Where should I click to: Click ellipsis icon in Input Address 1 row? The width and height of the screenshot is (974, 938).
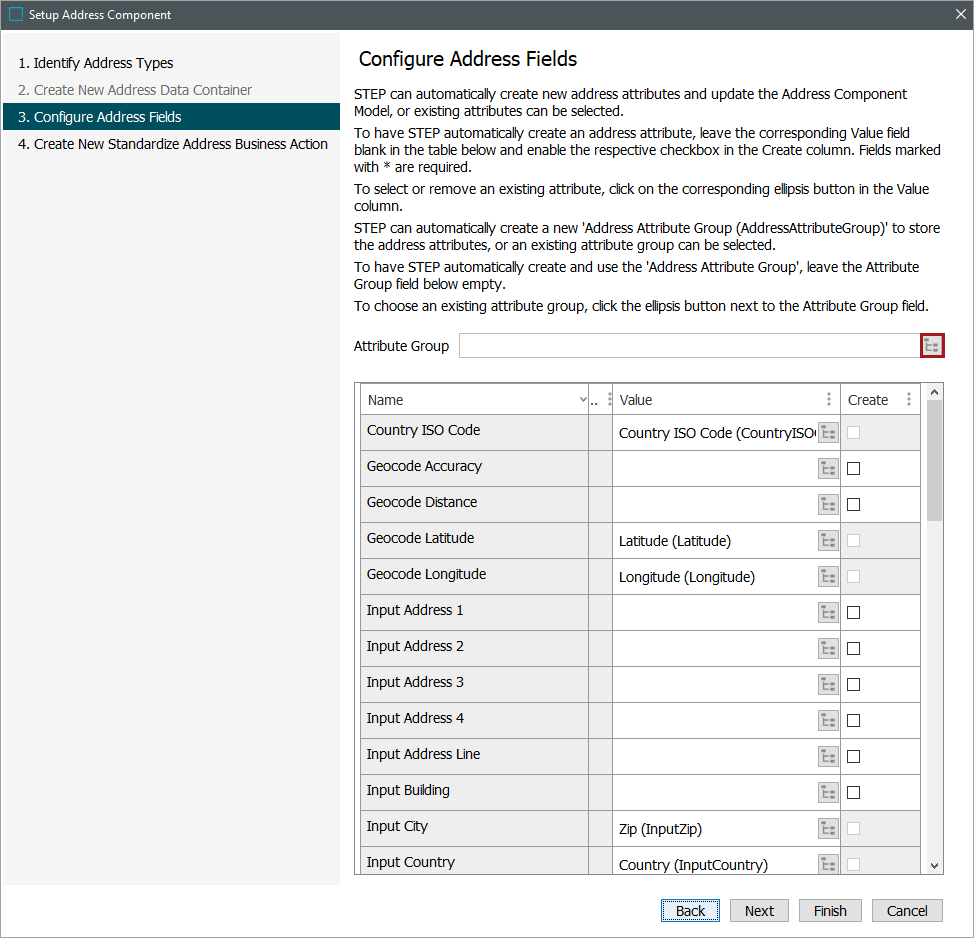click(828, 613)
